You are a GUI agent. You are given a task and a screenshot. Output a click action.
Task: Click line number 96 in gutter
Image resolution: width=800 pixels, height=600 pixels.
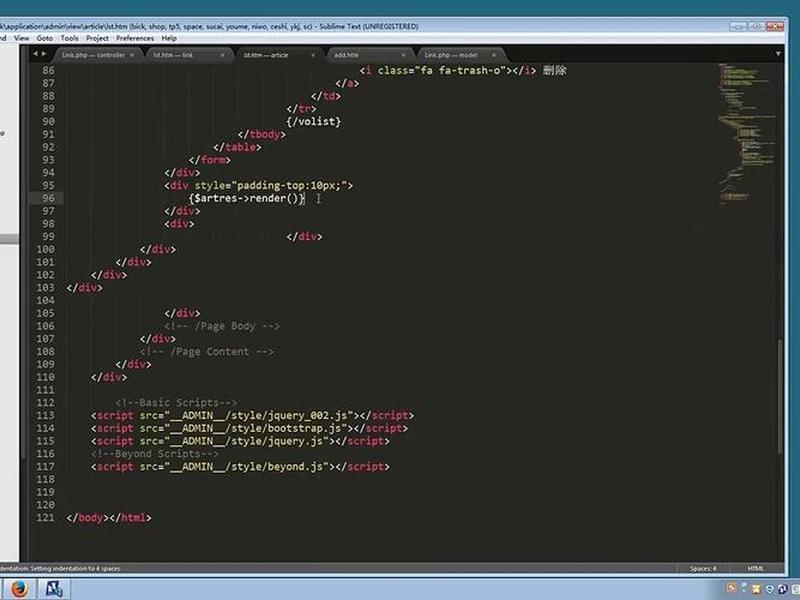48,198
